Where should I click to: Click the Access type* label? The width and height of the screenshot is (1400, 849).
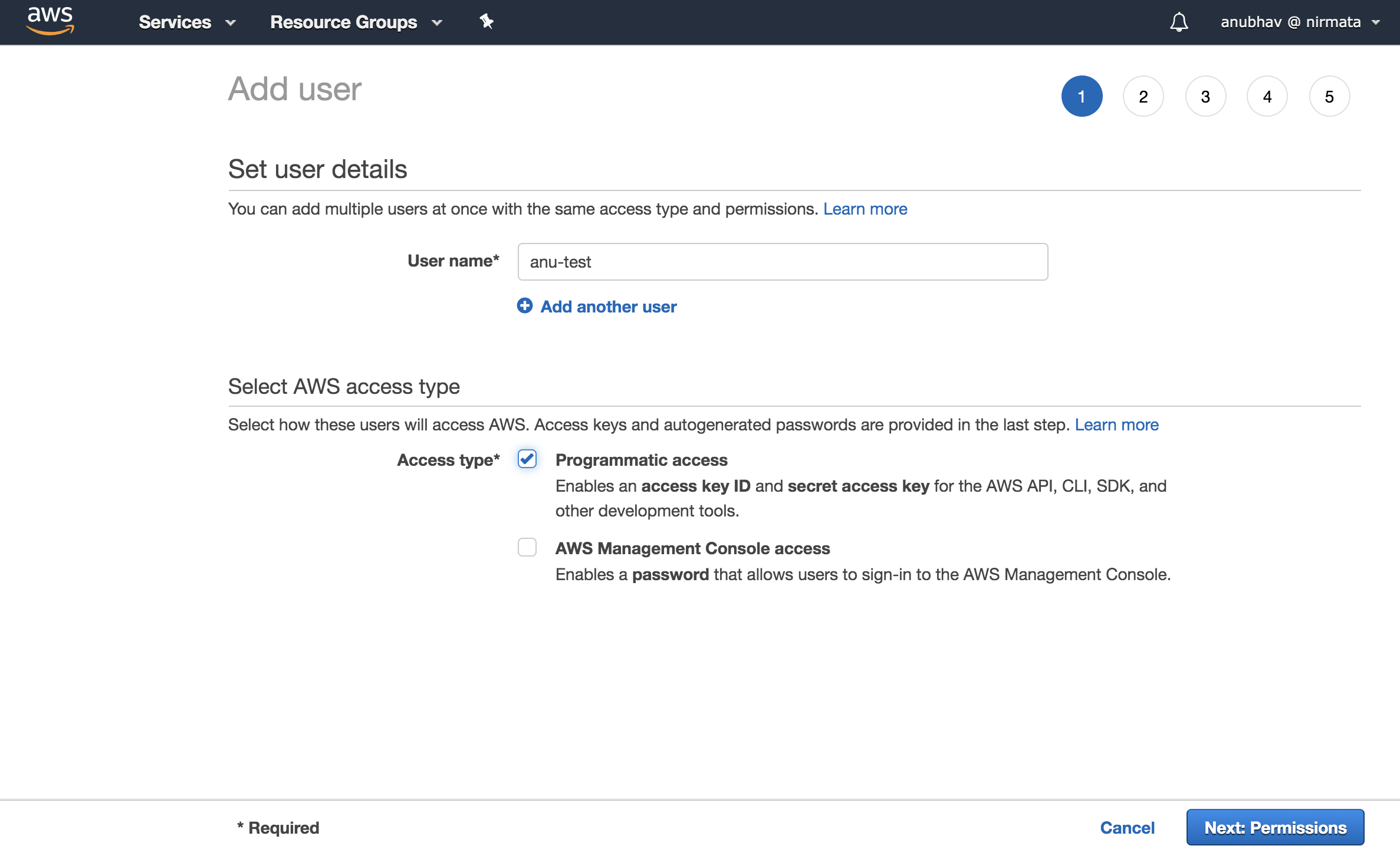coord(448,460)
